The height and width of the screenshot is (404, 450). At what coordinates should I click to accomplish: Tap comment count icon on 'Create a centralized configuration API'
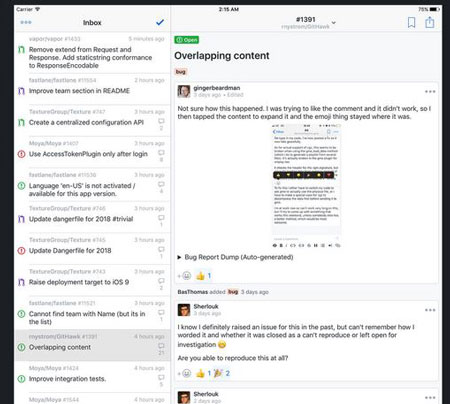pyautogui.click(x=161, y=121)
